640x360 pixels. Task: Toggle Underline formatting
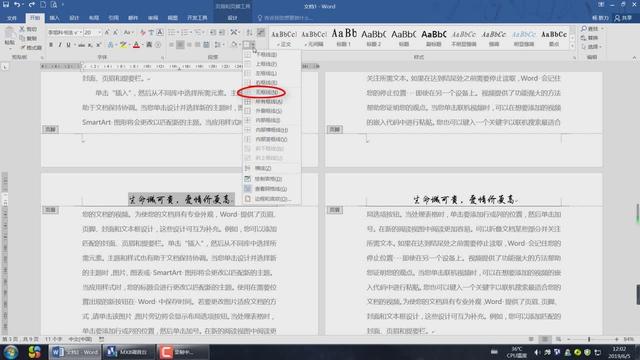(69, 45)
